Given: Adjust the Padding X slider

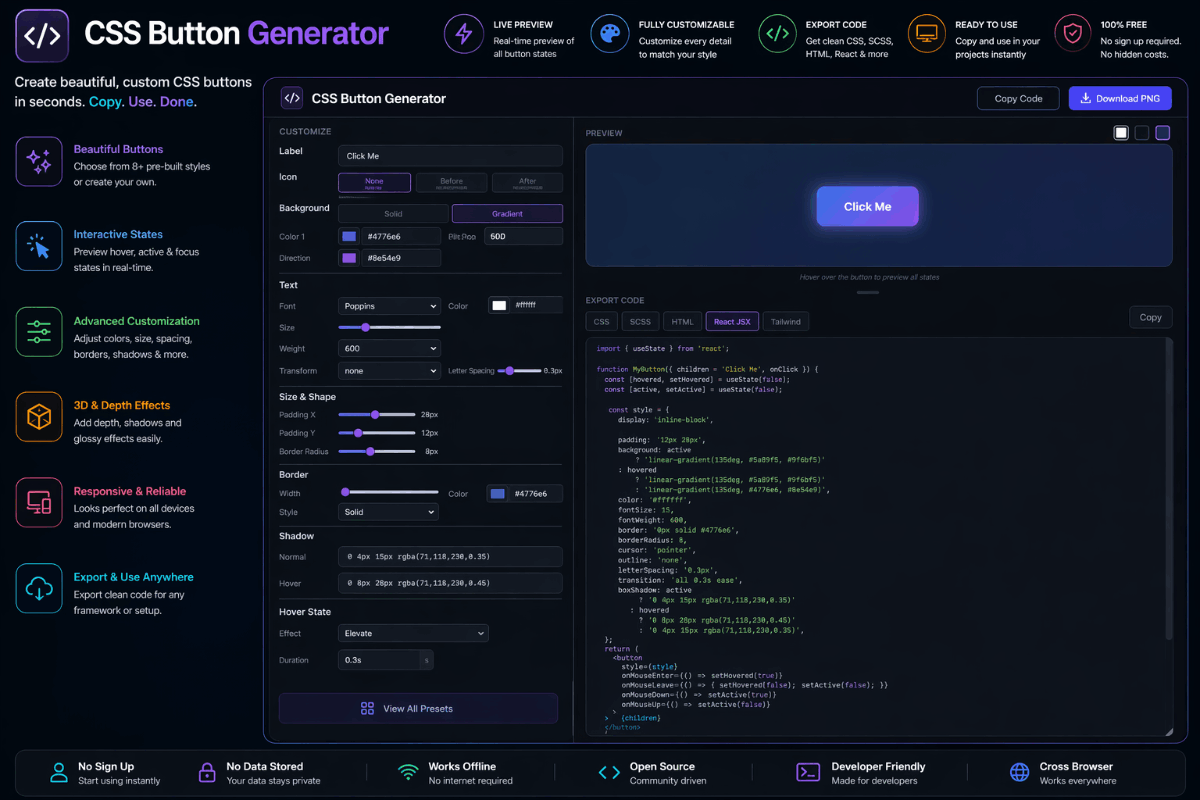Looking at the screenshot, I should coord(377,414).
